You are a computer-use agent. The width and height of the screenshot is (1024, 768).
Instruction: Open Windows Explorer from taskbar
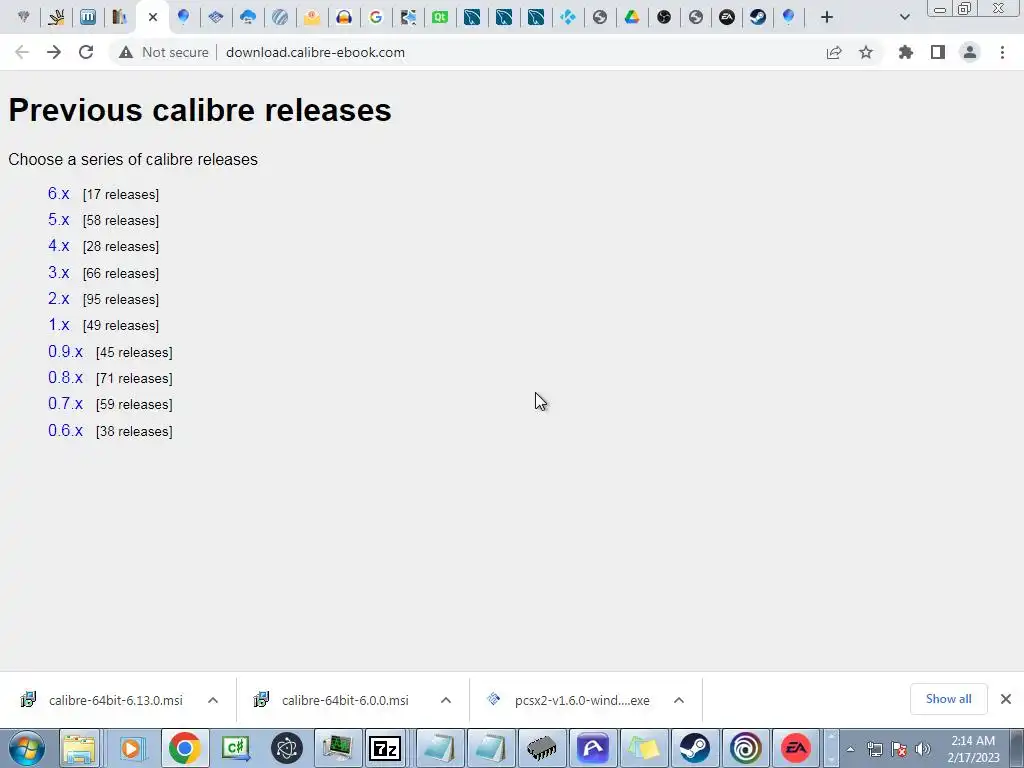point(79,748)
